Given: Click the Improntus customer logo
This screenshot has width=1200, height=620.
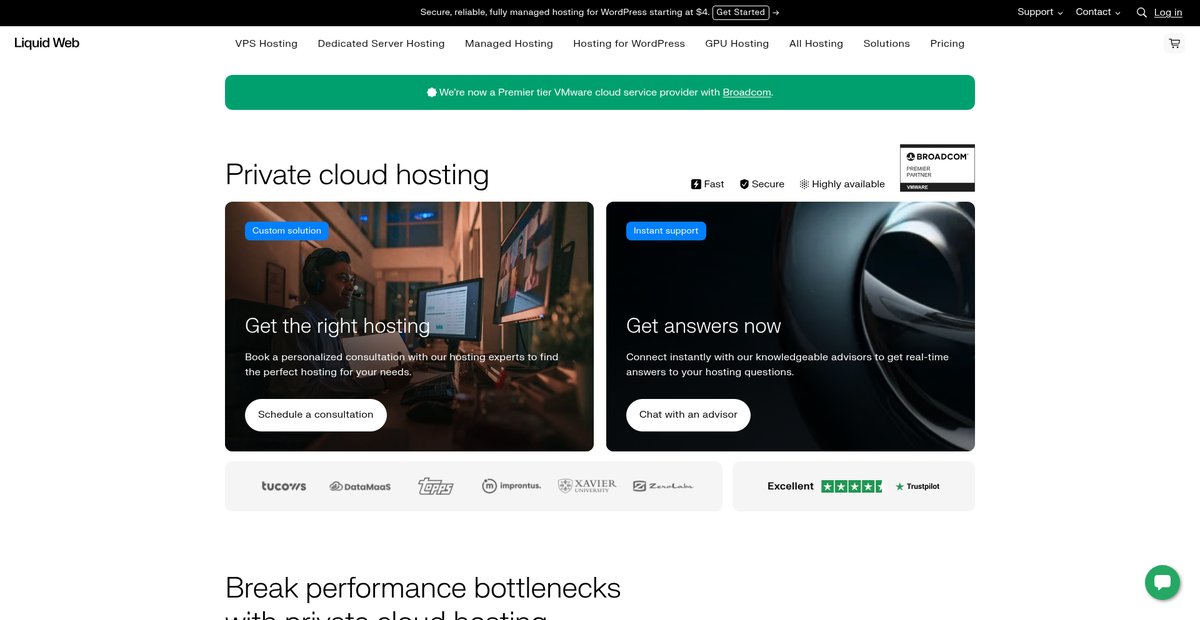Looking at the screenshot, I should click(x=511, y=486).
